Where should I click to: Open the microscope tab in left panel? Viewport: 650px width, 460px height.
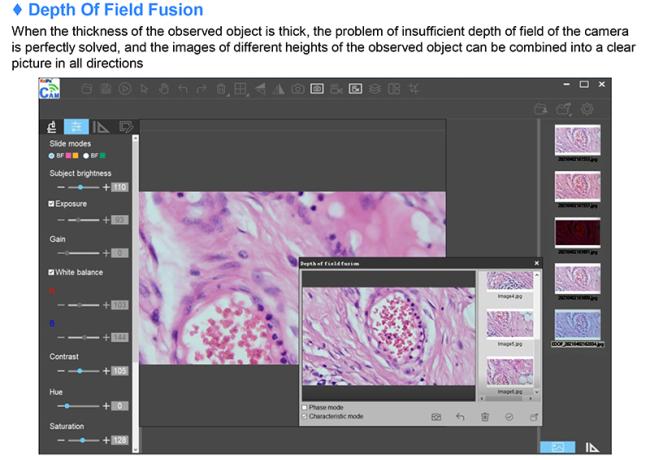51,126
